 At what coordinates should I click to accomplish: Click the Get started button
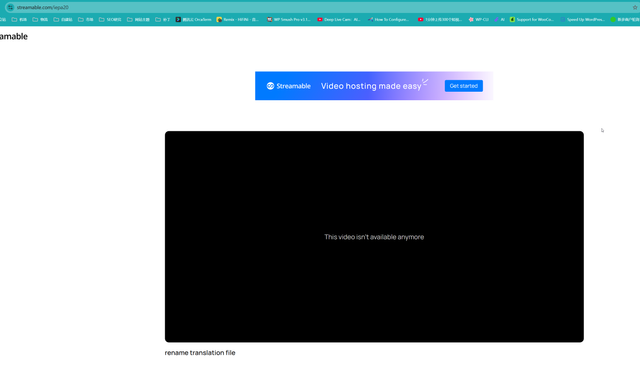pos(464,86)
